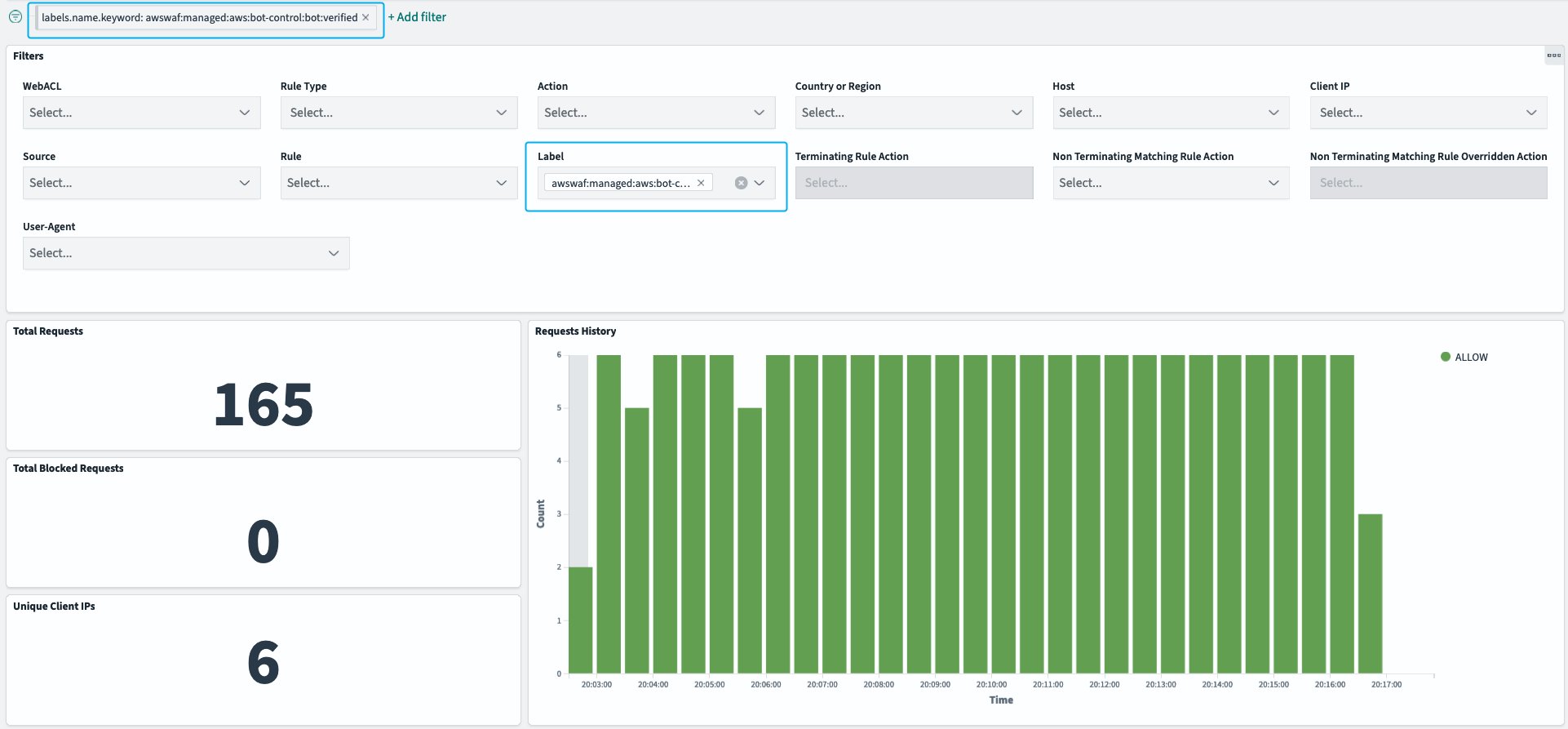Open the User-Agent dropdown
The height and width of the screenshot is (729, 1568).
[x=185, y=253]
